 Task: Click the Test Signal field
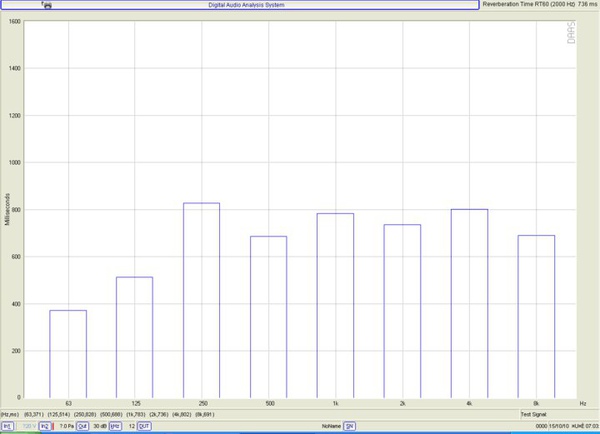[x=559, y=414]
